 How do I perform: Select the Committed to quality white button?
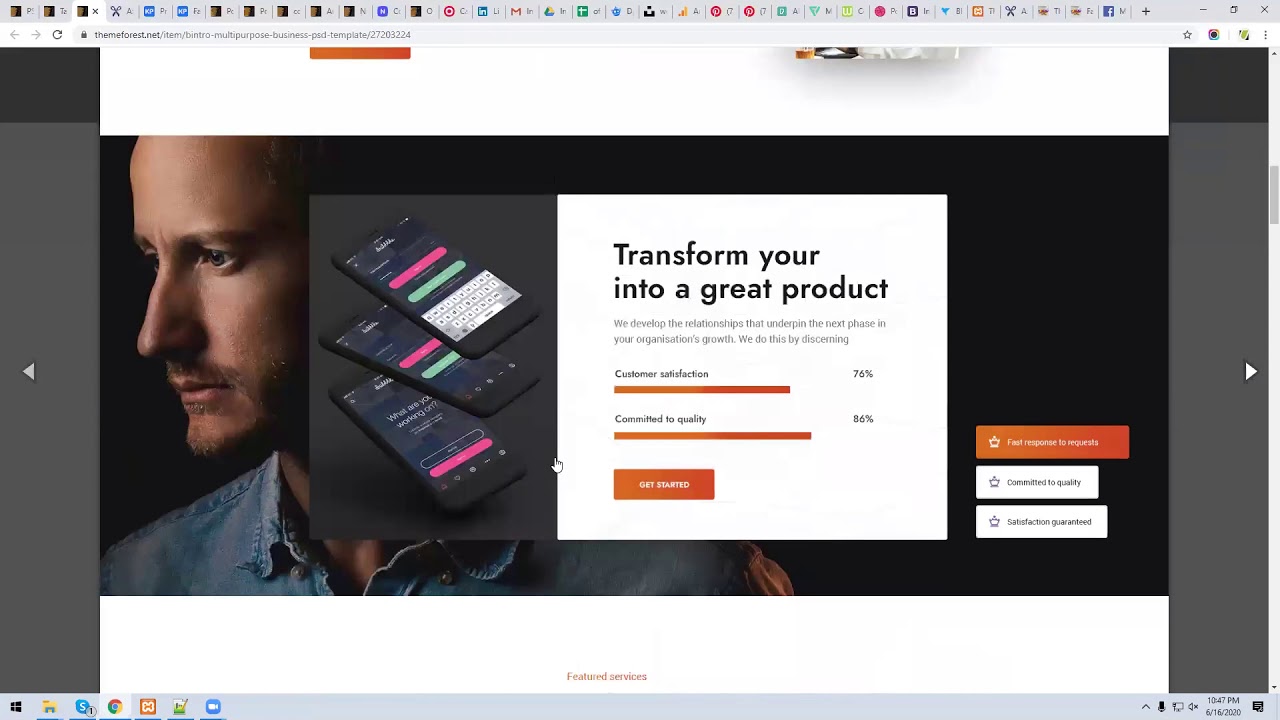[x=1037, y=482]
